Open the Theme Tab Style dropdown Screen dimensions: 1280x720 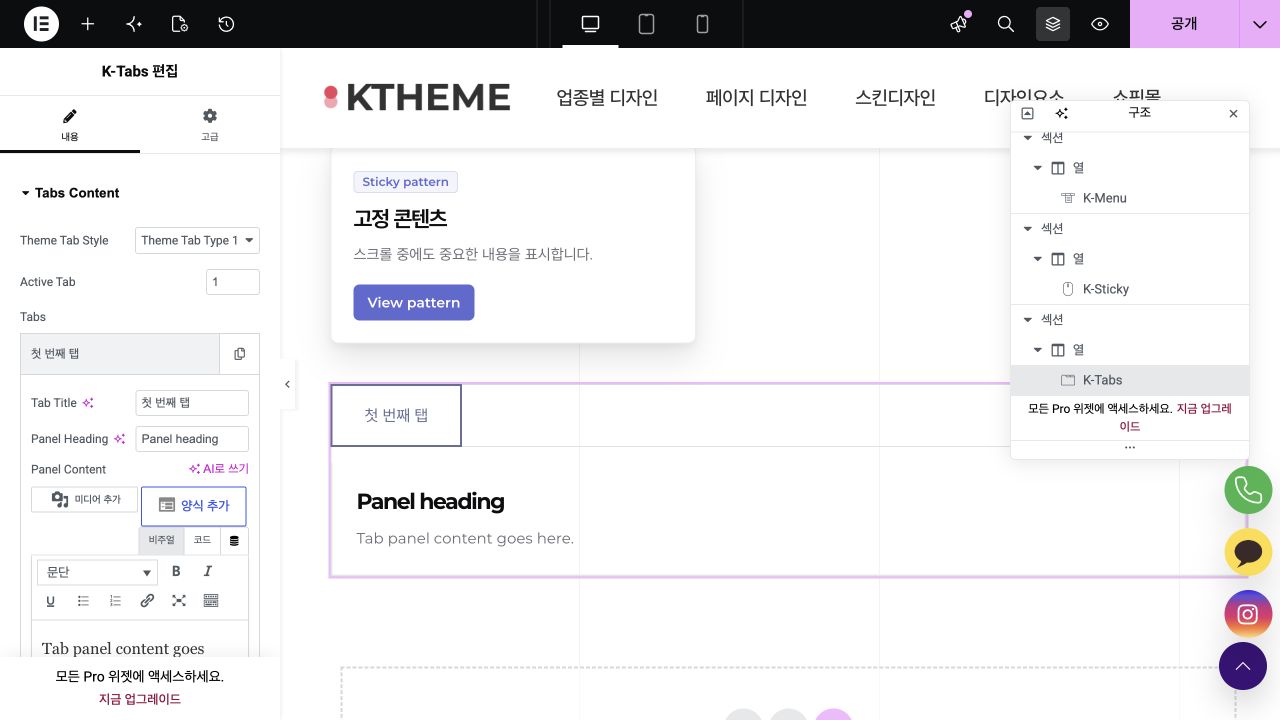tap(197, 240)
